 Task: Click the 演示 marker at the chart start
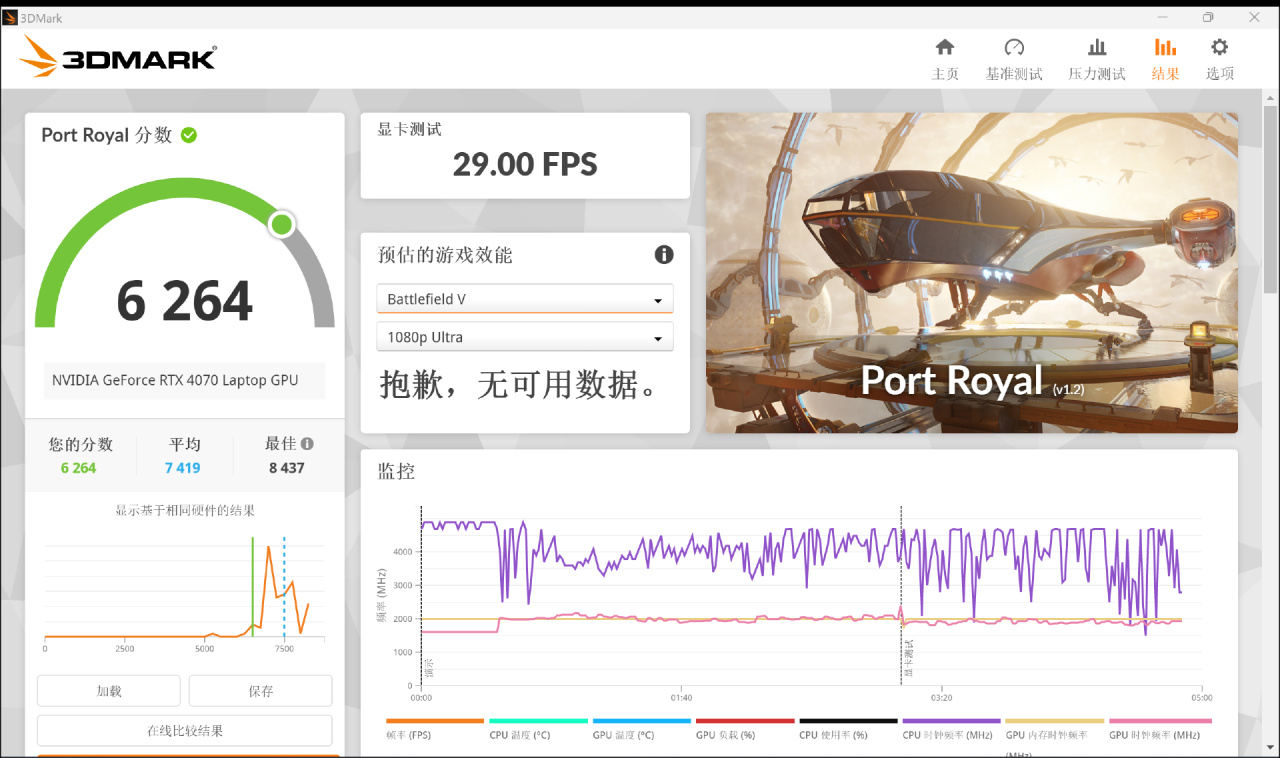click(422, 595)
